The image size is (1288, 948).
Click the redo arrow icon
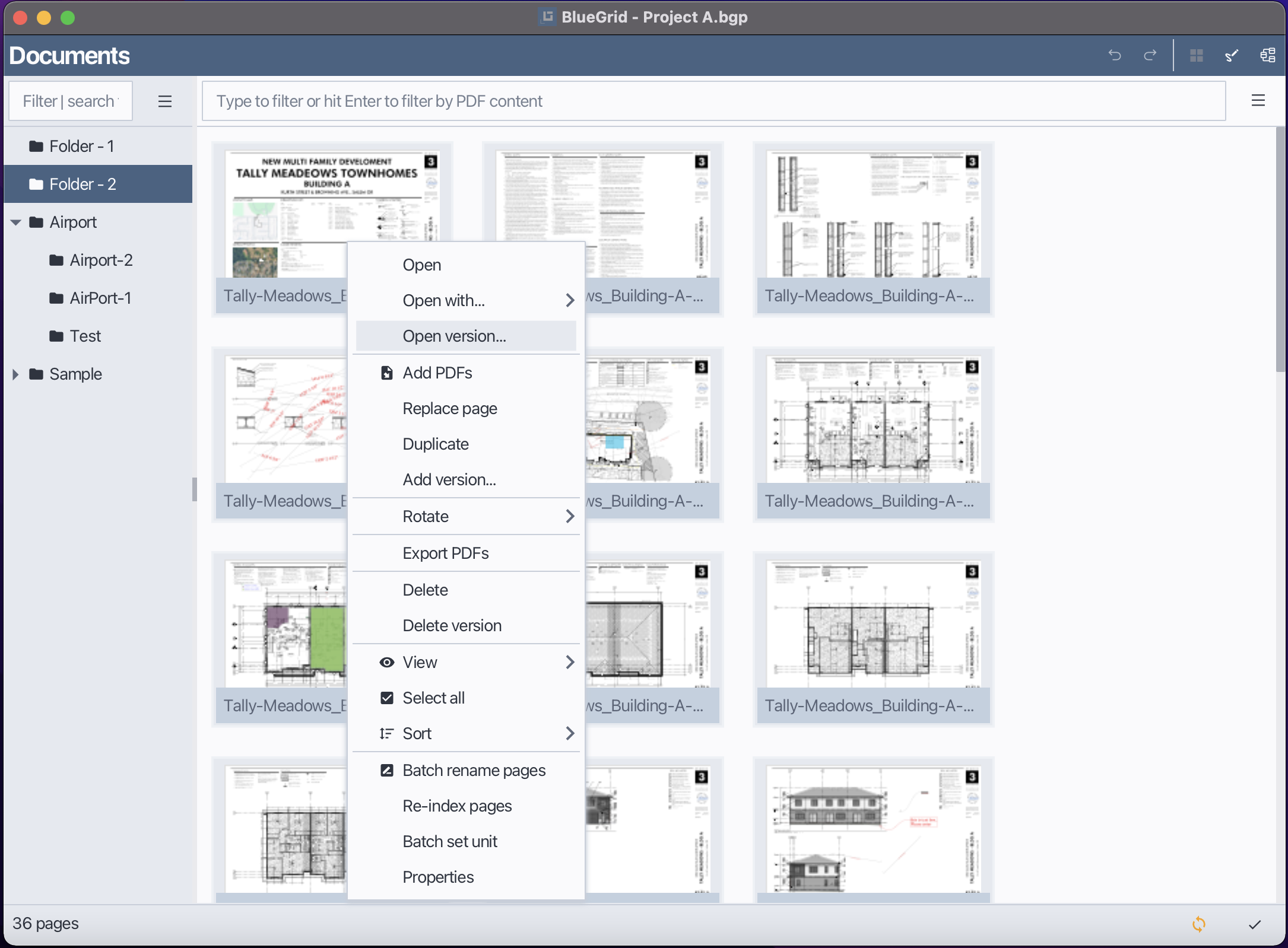point(1150,55)
